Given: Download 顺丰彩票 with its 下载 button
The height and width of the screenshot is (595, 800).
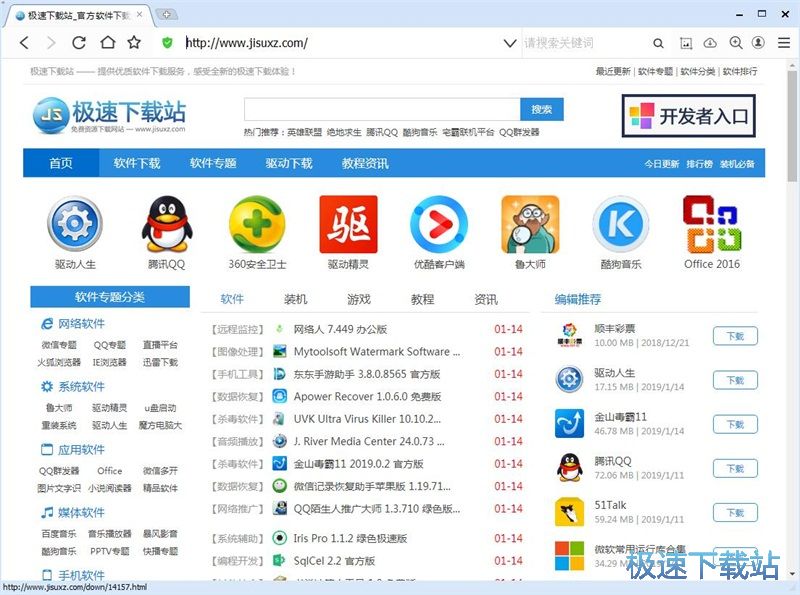Looking at the screenshot, I should [x=735, y=336].
